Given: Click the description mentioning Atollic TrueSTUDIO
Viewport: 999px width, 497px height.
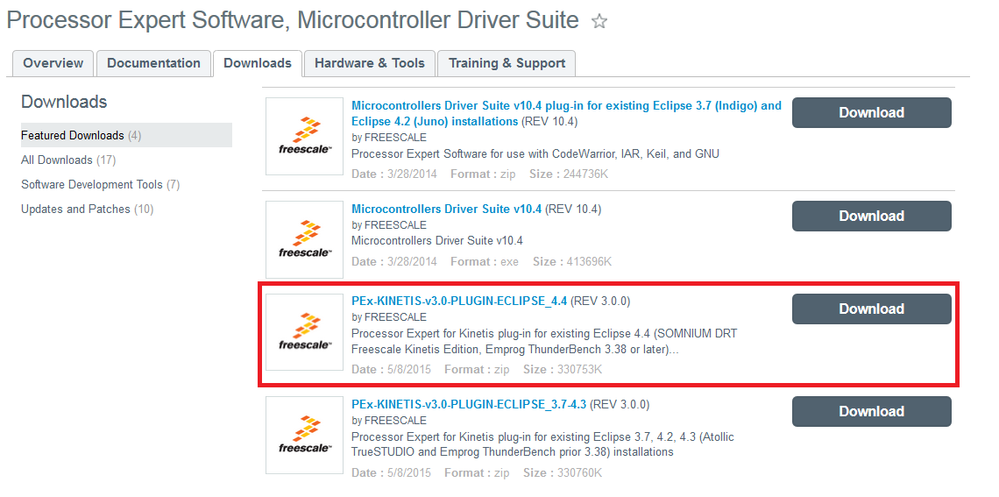Looking at the screenshot, I should point(543,445).
